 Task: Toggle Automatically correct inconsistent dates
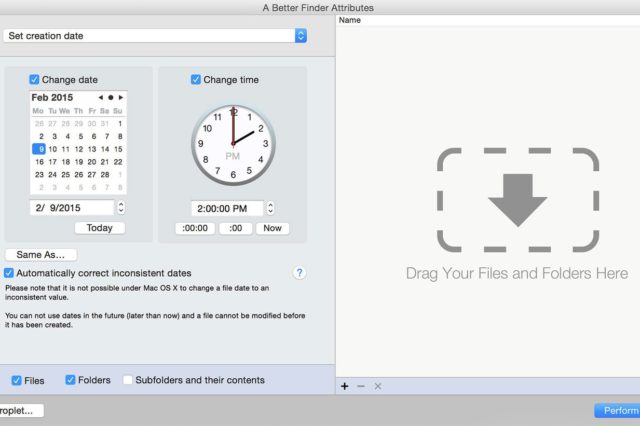pos(9,273)
